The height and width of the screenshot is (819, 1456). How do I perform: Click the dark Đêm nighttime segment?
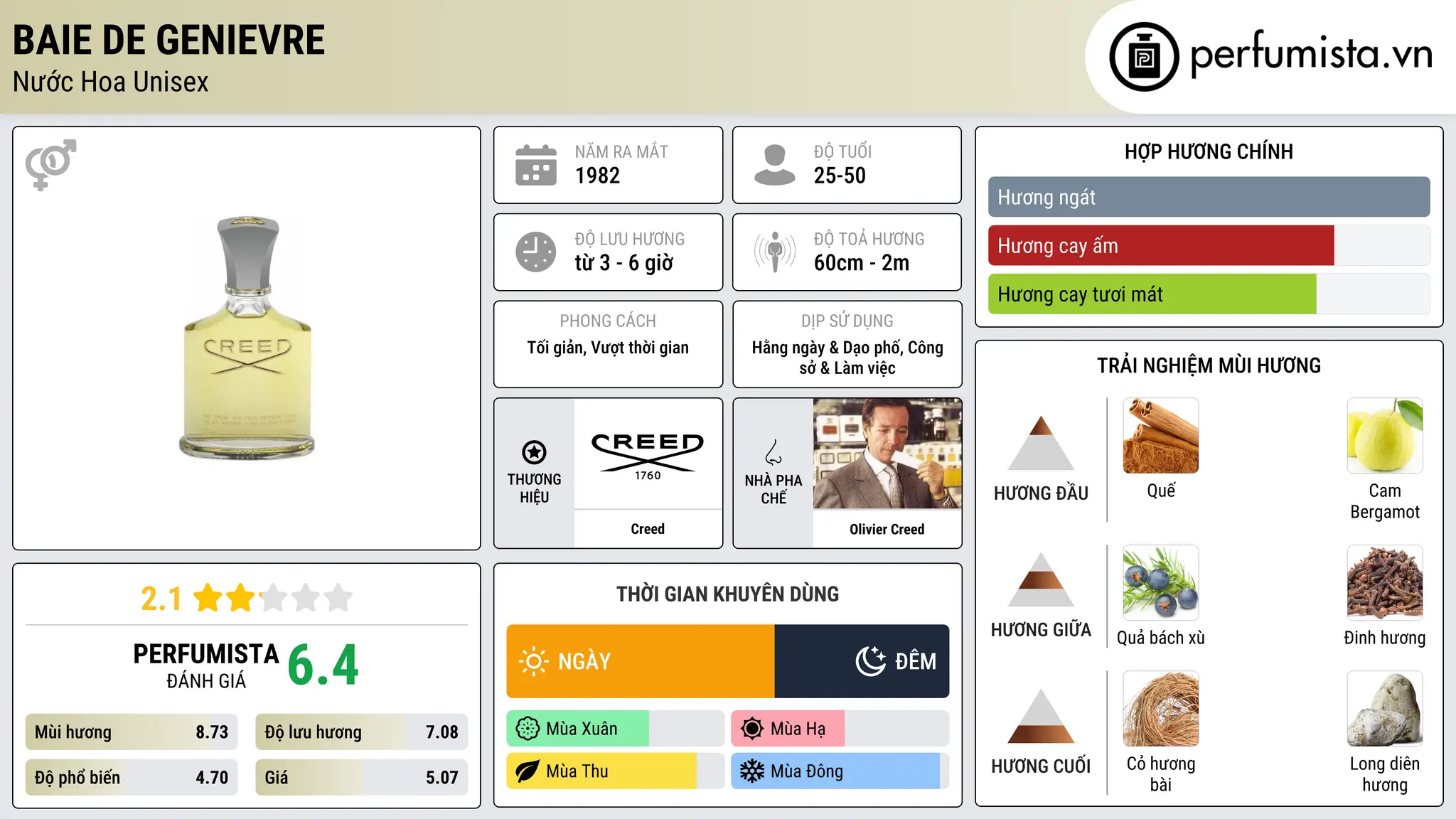862,661
